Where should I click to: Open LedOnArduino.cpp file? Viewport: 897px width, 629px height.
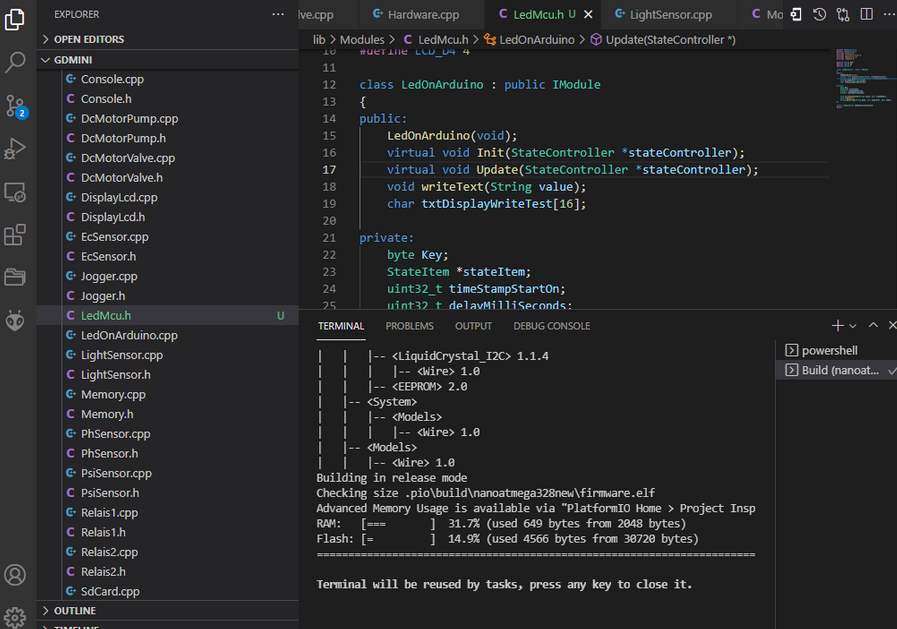(x=168, y=335)
